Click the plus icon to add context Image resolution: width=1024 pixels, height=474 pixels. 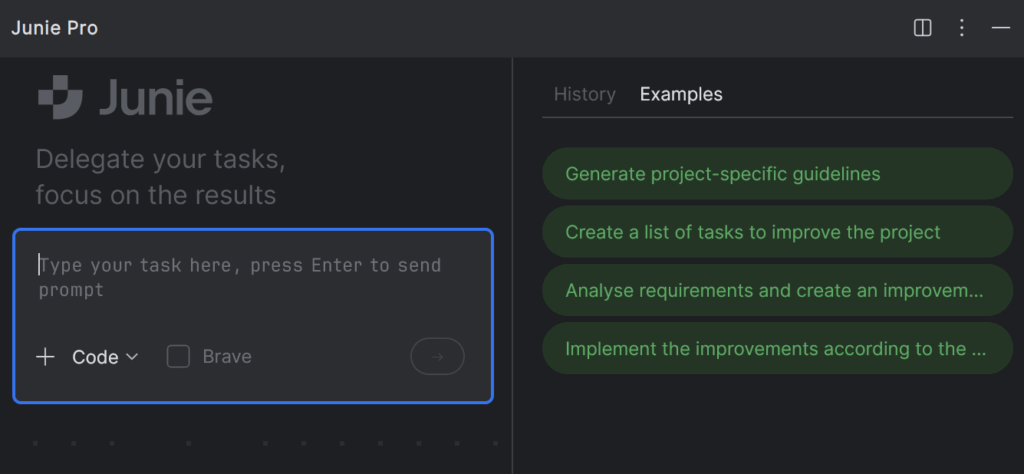point(45,357)
